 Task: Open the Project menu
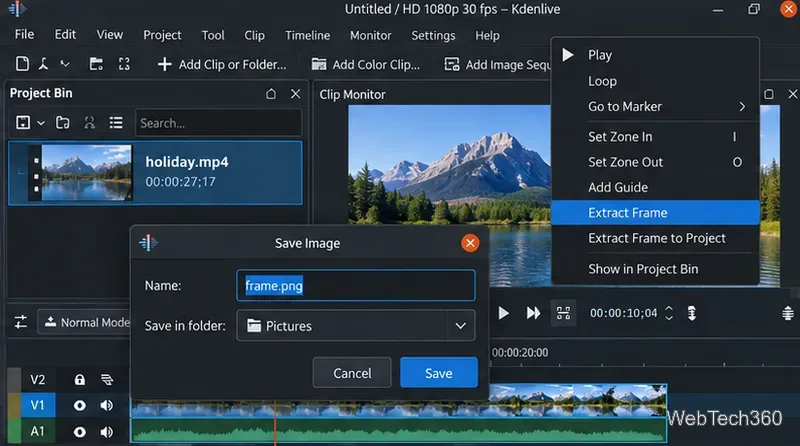click(162, 35)
